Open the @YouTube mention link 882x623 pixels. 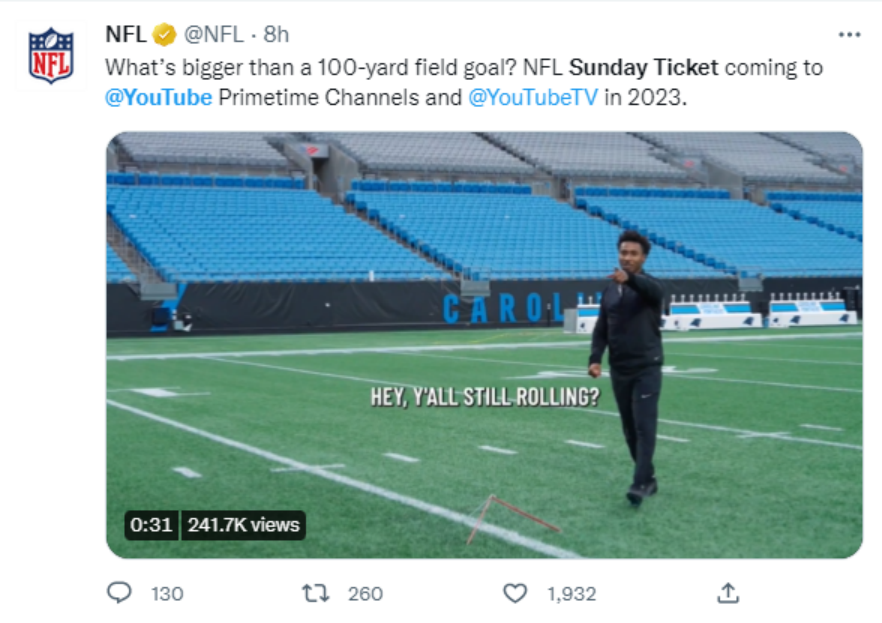(x=159, y=98)
